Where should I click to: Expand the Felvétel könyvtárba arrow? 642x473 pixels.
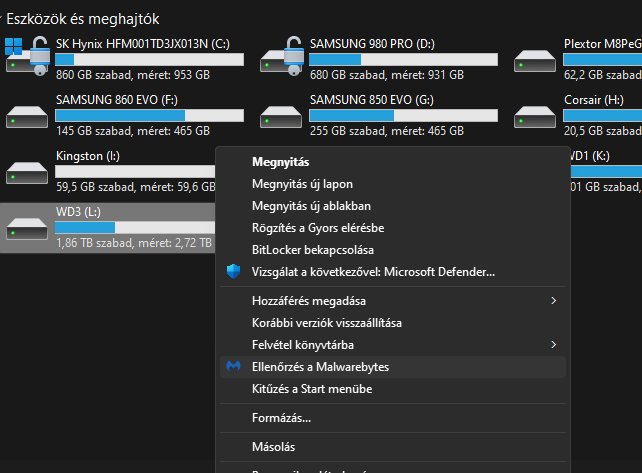pos(554,345)
